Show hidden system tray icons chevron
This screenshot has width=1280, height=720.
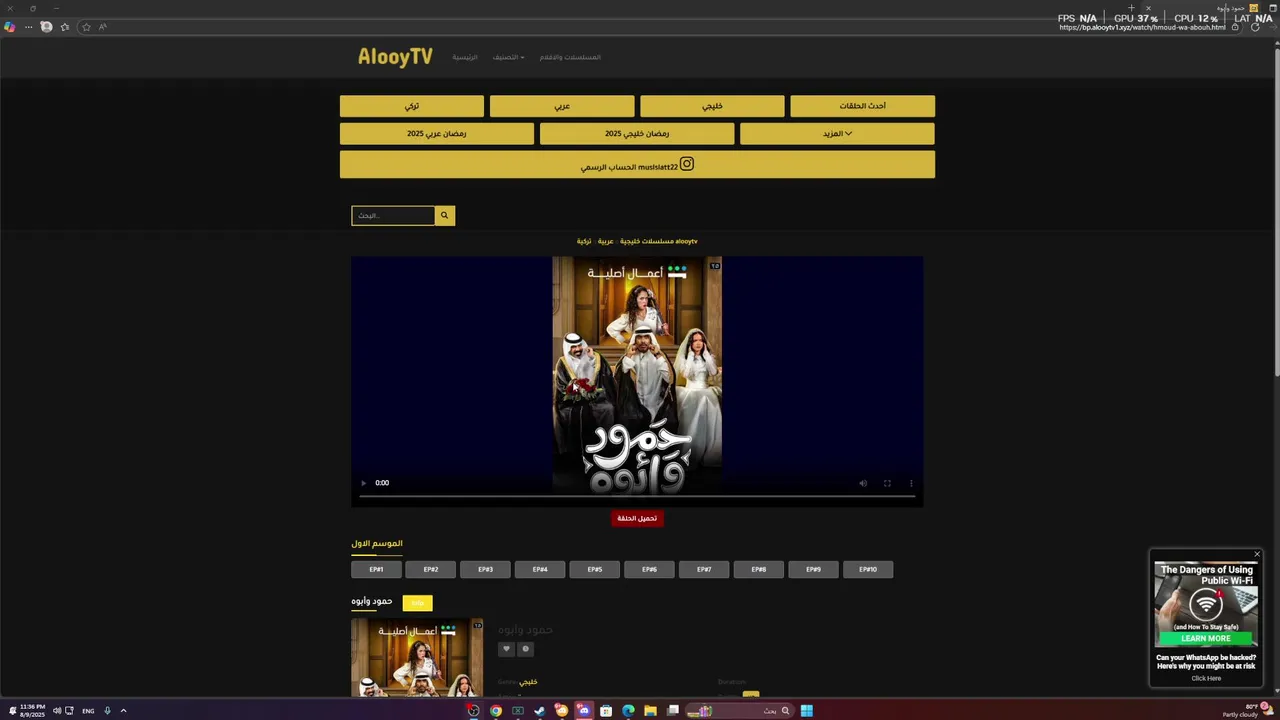[123, 711]
